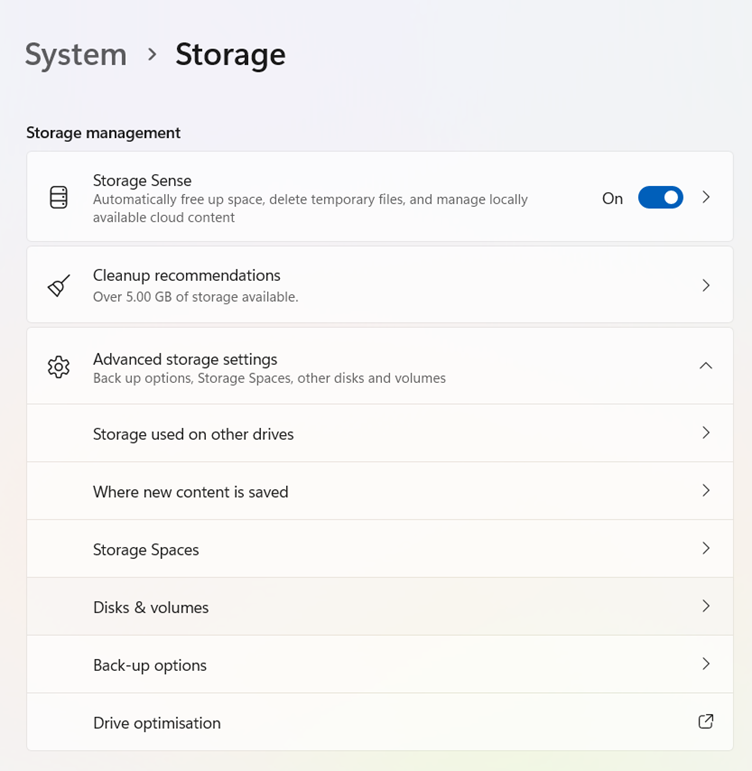Click the Storage Sense drive icon

pos(59,197)
